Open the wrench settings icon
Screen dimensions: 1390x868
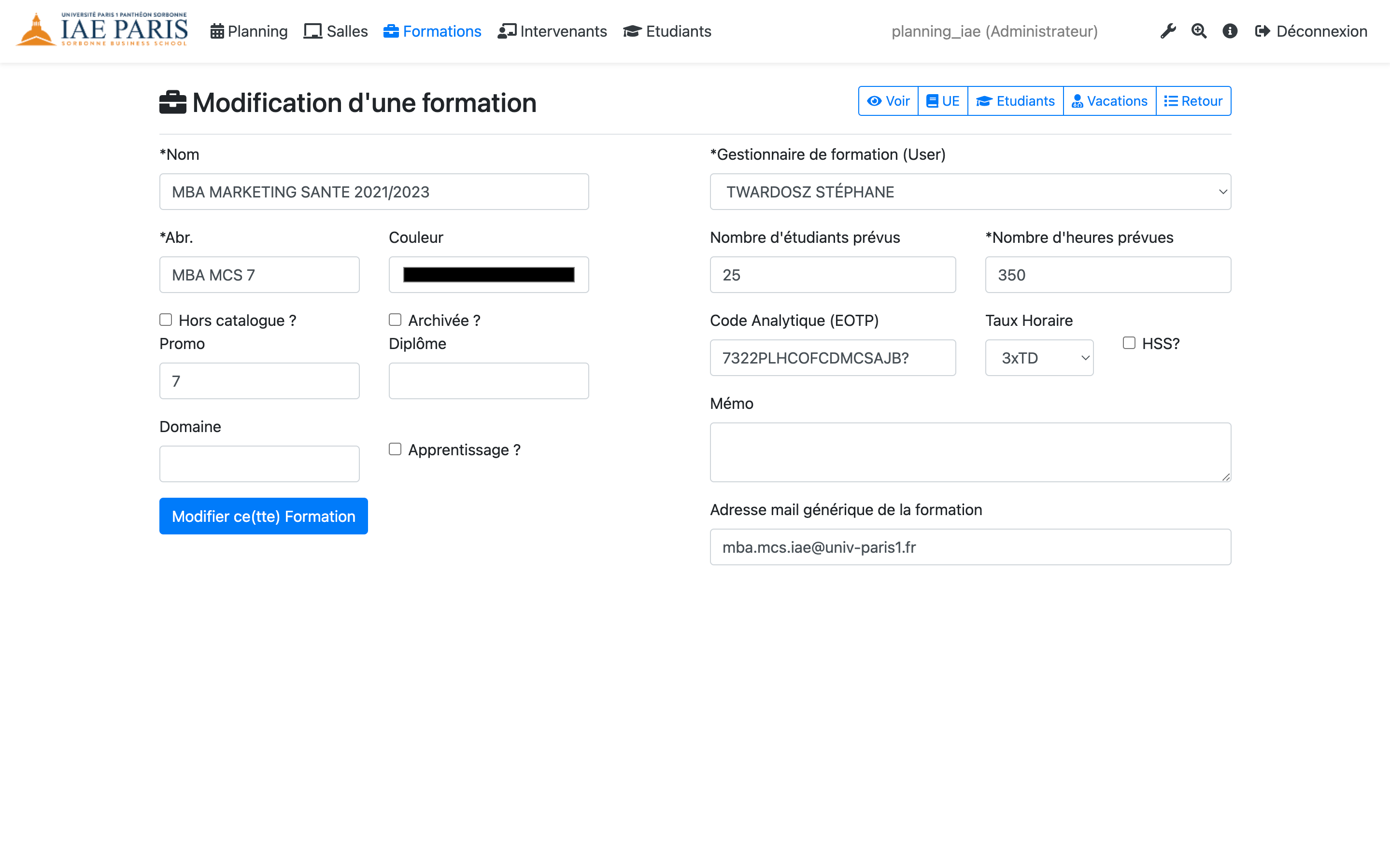click(x=1168, y=31)
